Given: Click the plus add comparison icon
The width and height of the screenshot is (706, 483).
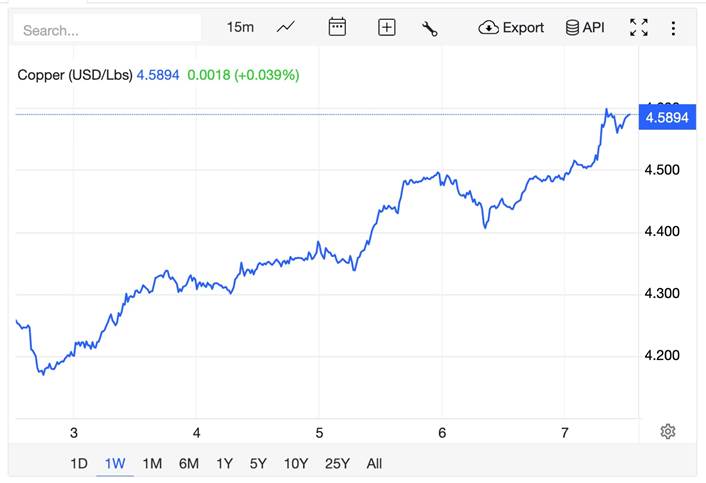Looking at the screenshot, I should point(387,28).
